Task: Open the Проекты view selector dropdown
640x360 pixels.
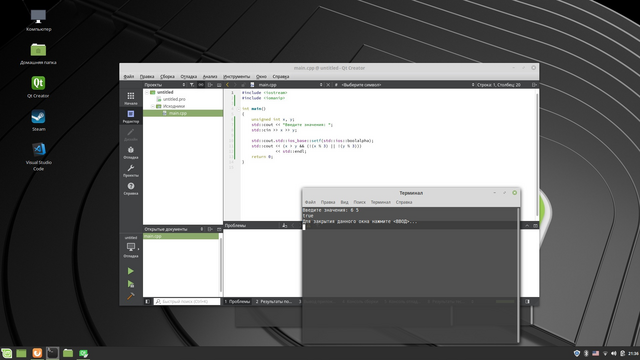Action: [x=164, y=84]
